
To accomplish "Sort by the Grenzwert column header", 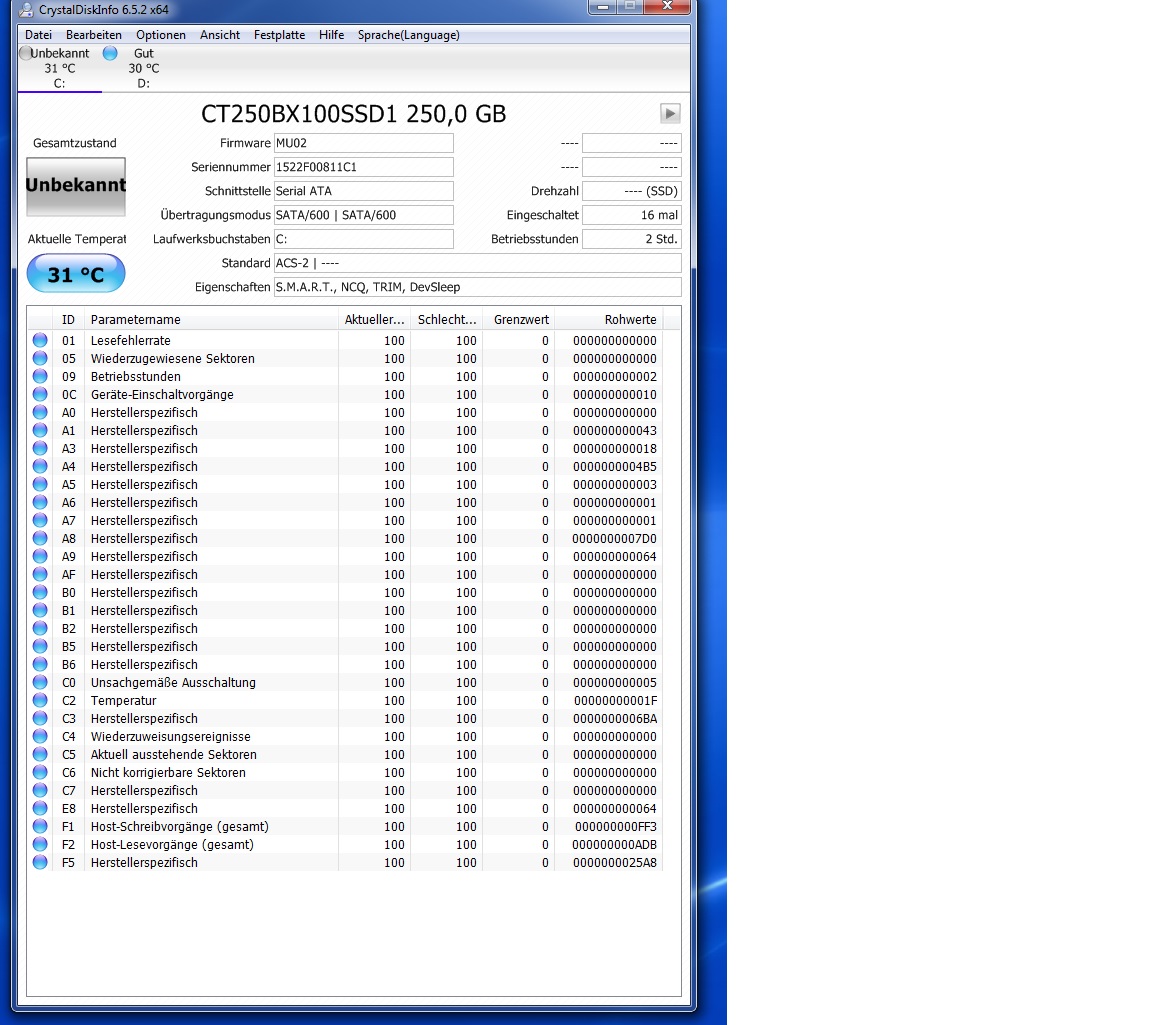I will click(518, 320).
